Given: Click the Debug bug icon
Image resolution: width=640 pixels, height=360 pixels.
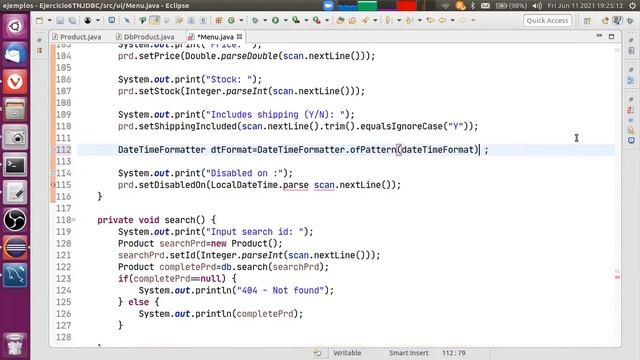Looking at the screenshot, I should click(255, 20).
